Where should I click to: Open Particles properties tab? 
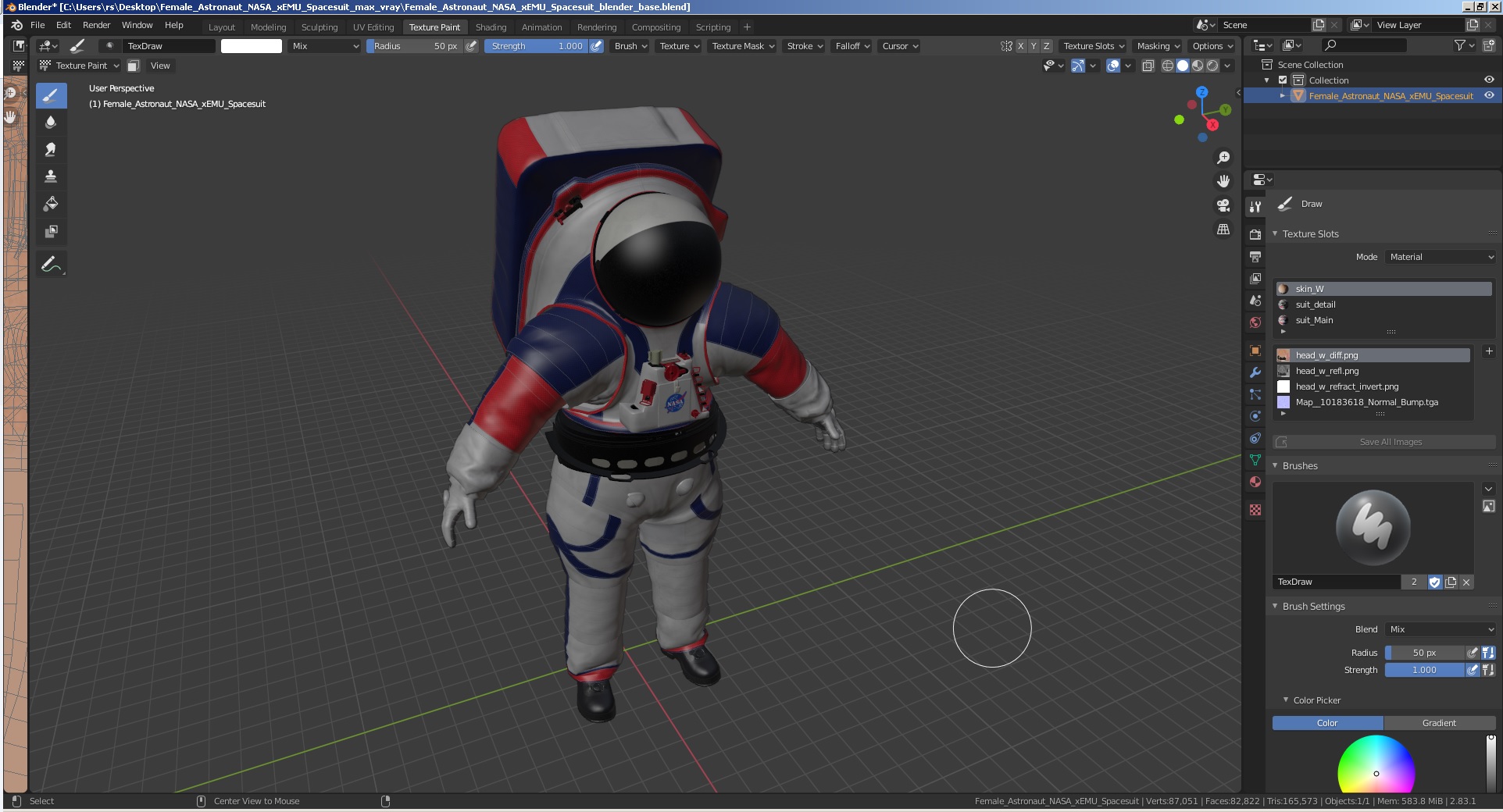pos(1255,394)
